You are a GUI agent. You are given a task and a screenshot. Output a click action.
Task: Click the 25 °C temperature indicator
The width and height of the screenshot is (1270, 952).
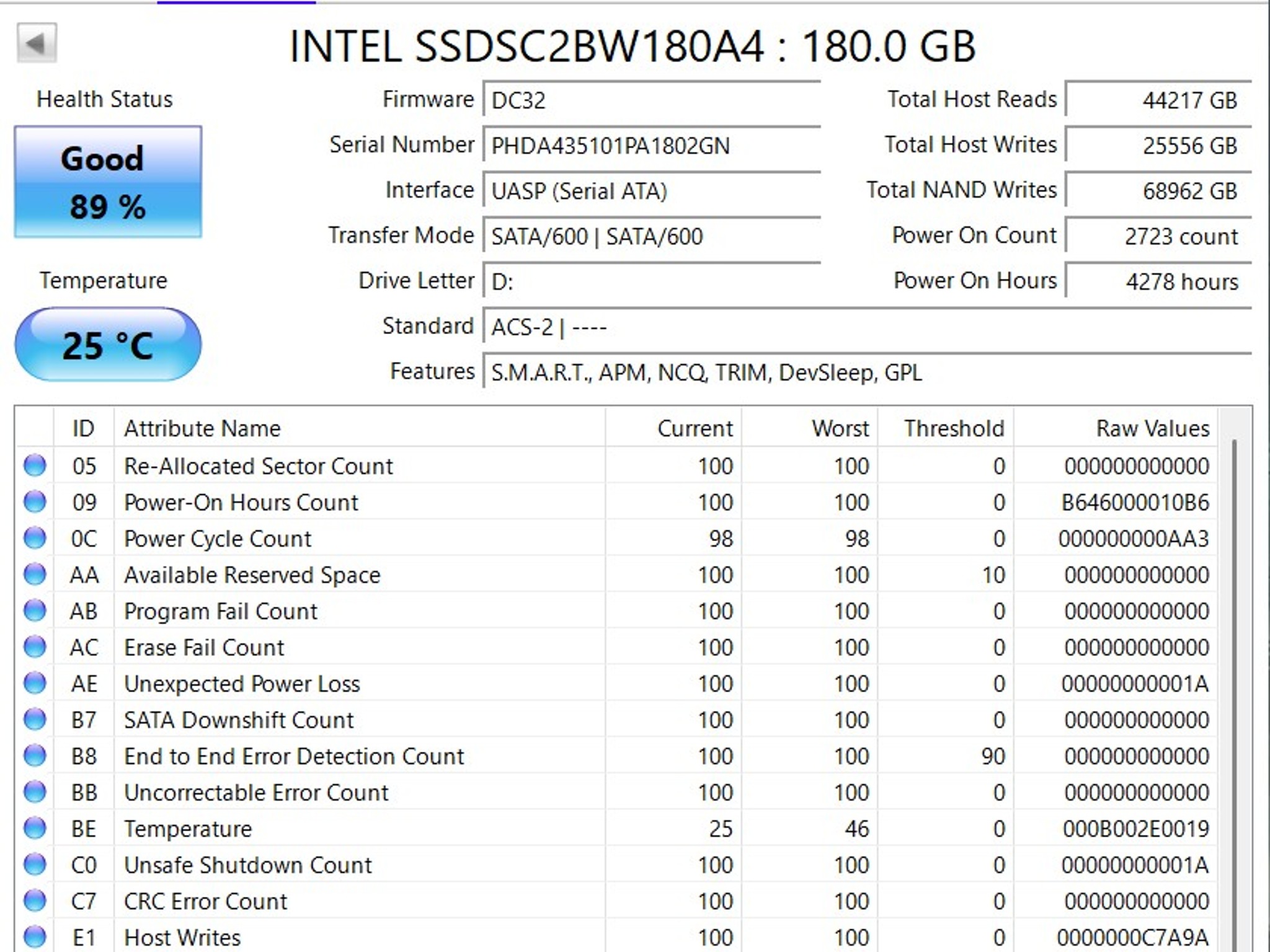coord(108,345)
